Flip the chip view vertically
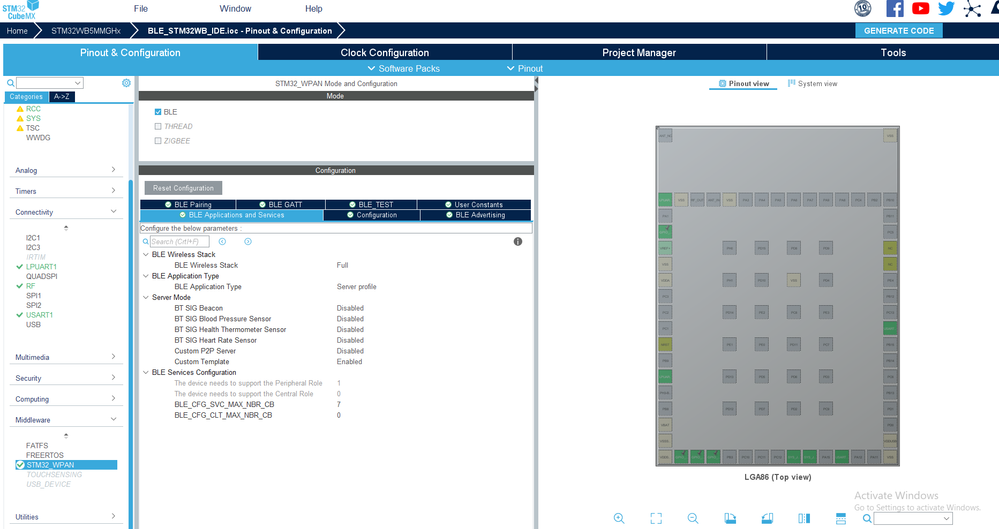Image resolution: width=999 pixels, height=529 pixels. click(841, 518)
